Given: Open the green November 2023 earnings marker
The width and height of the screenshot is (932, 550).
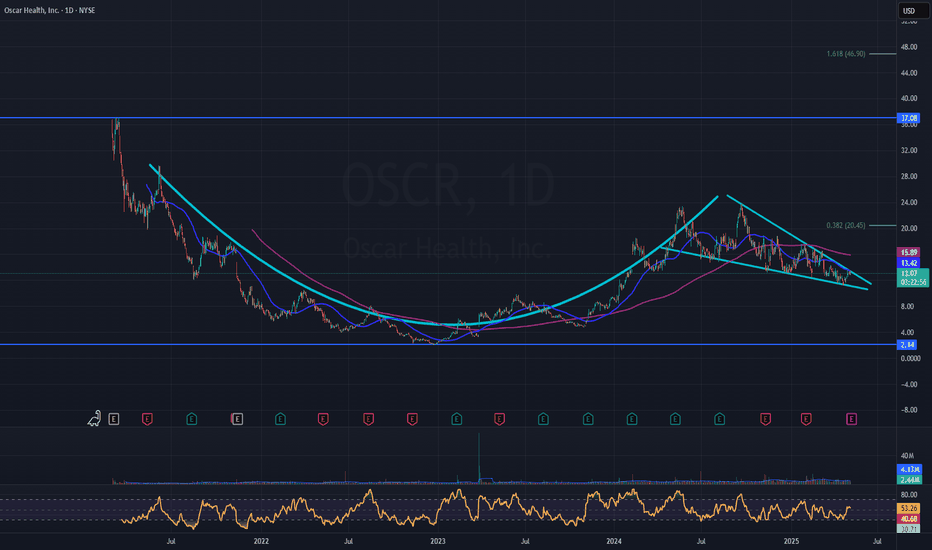Looking at the screenshot, I should 588,419.
